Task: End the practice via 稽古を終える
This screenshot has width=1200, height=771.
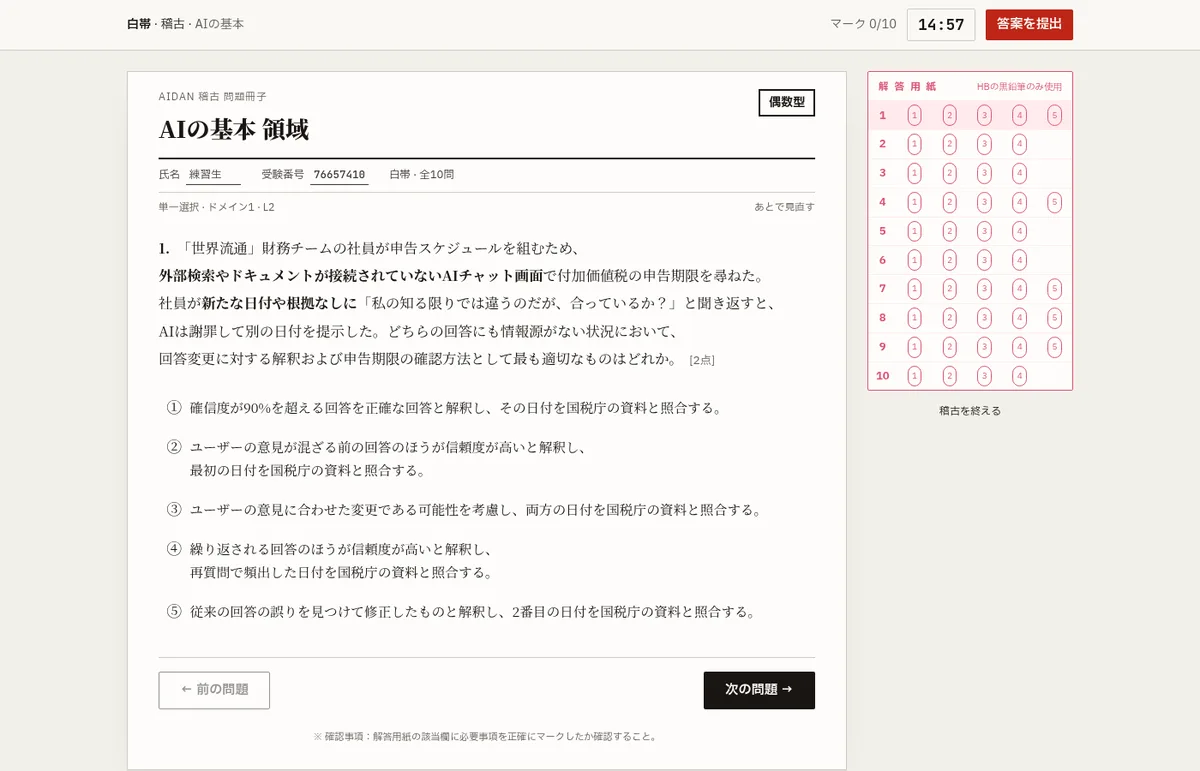Action: click(x=970, y=411)
